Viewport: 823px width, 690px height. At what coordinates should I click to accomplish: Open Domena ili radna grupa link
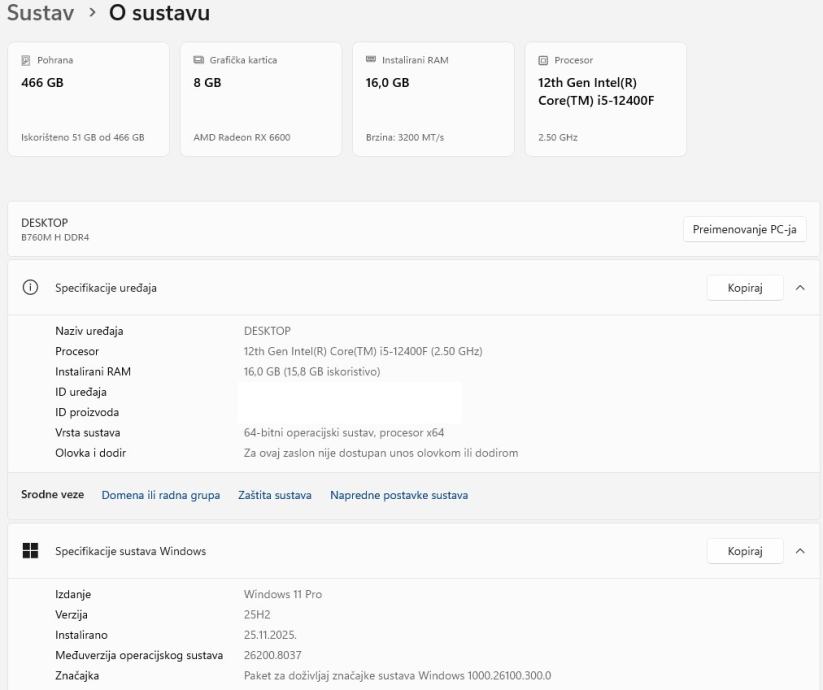click(161, 495)
